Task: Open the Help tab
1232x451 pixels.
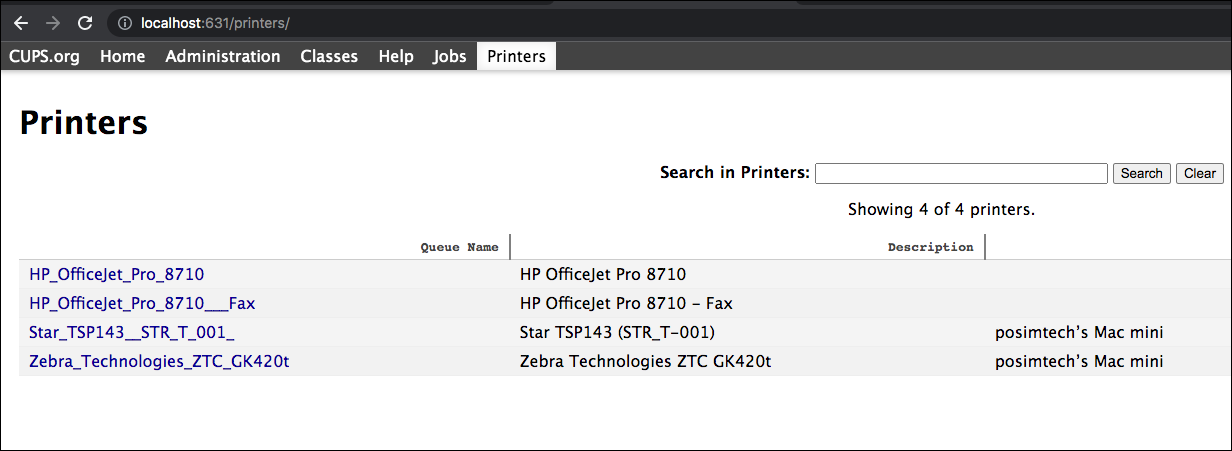Action: tap(396, 56)
